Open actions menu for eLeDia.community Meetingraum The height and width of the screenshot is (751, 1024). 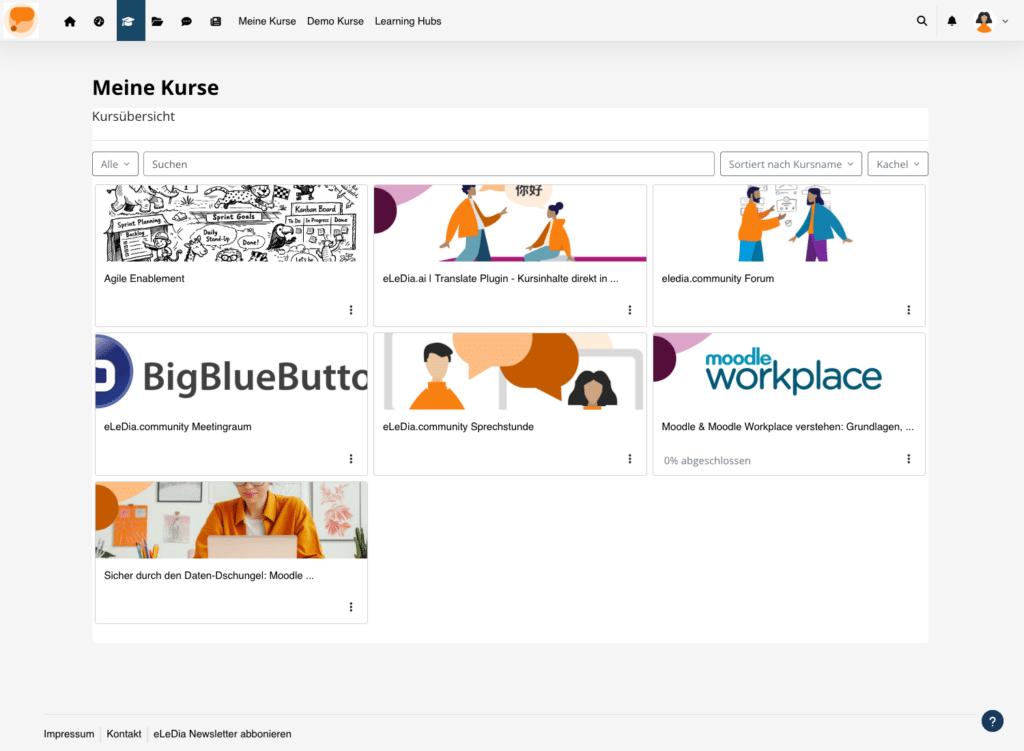coord(351,458)
